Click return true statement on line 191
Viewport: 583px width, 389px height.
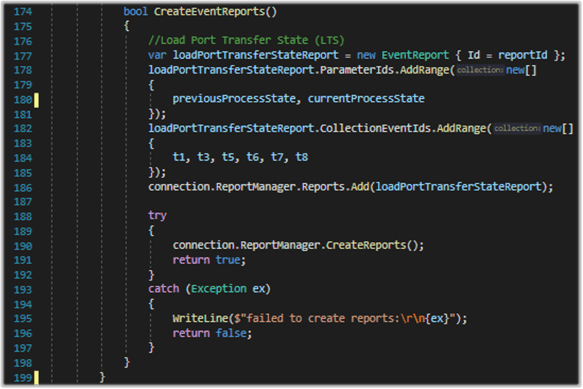pos(209,260)
